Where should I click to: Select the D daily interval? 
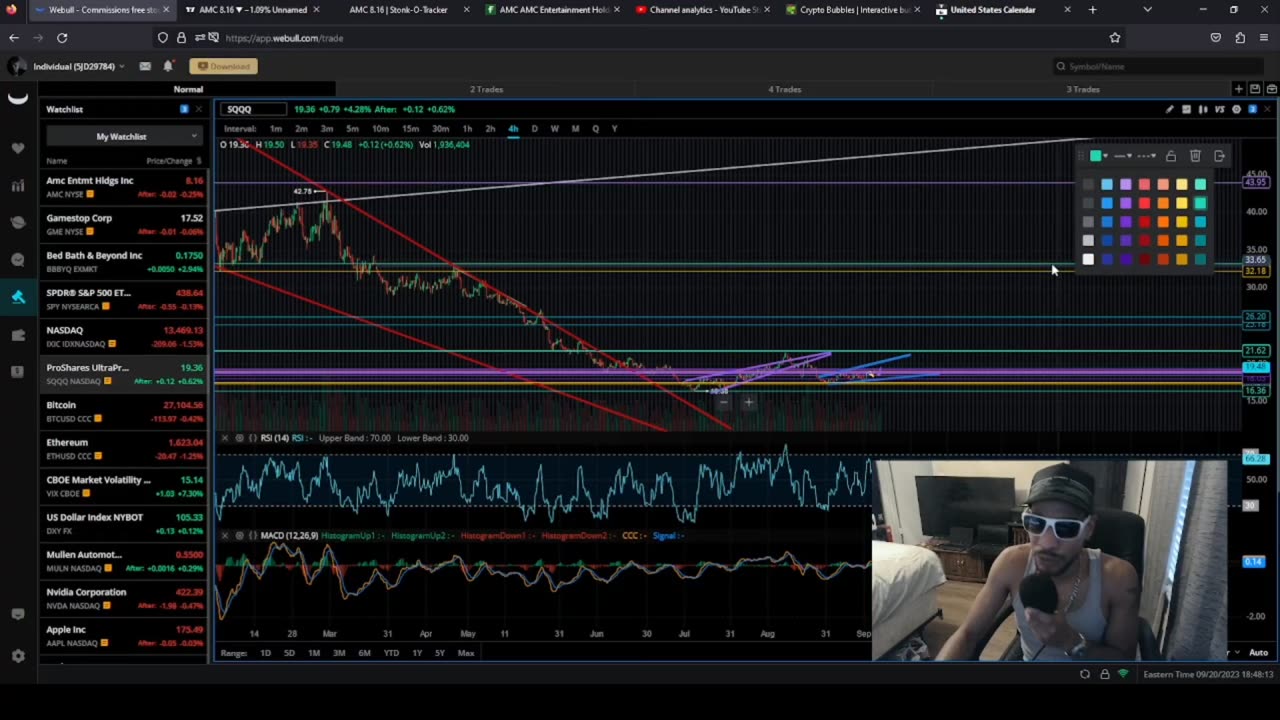tap(534, 129)
